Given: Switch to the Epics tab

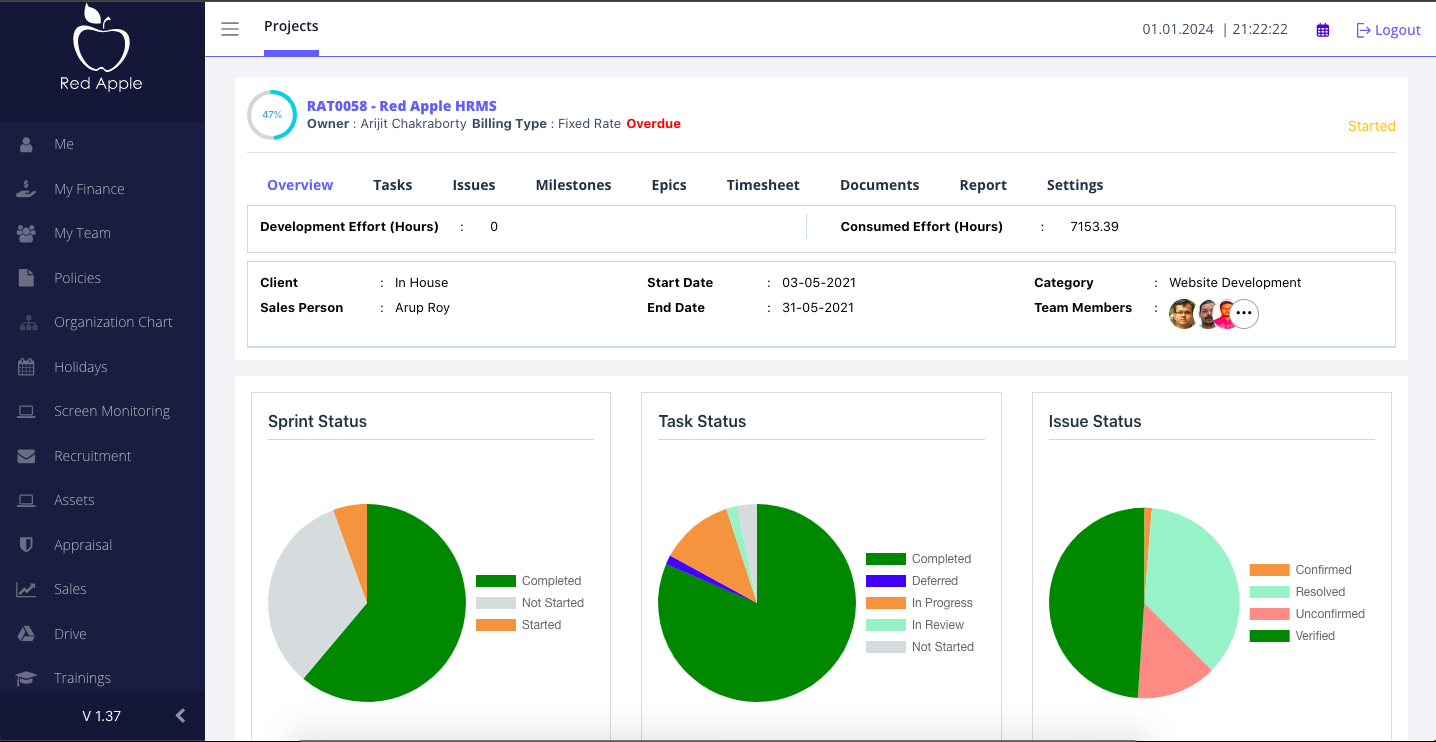Looking at the screenshot, I should click(x=669, y=185).
